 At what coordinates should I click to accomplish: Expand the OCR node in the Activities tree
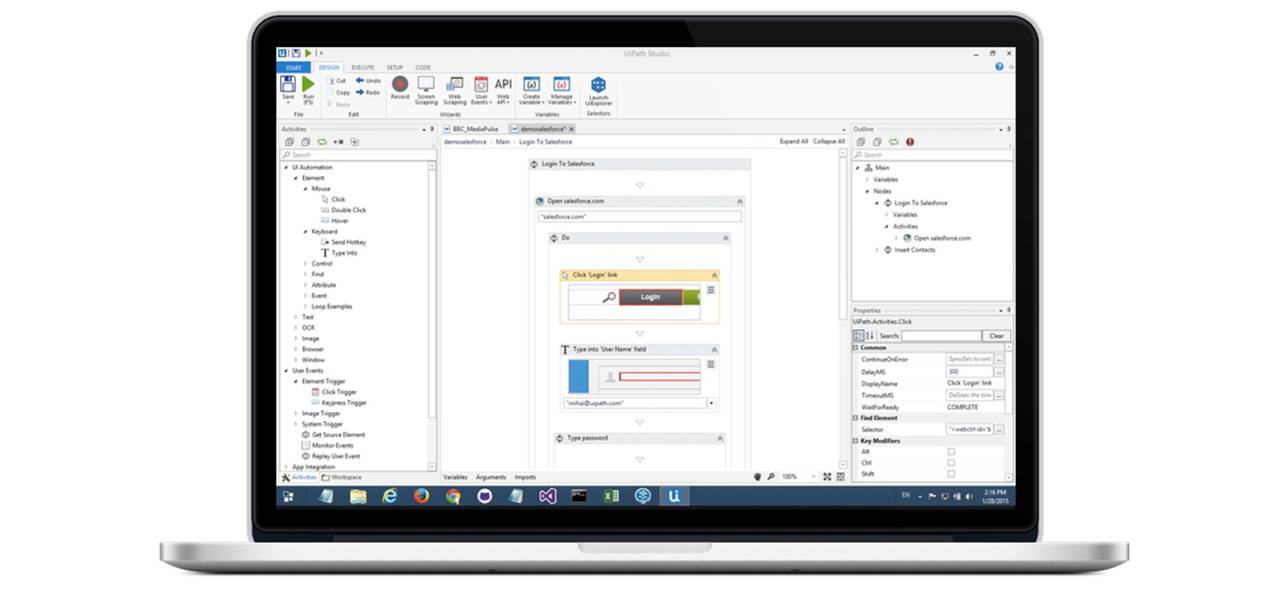pos(296,328)
